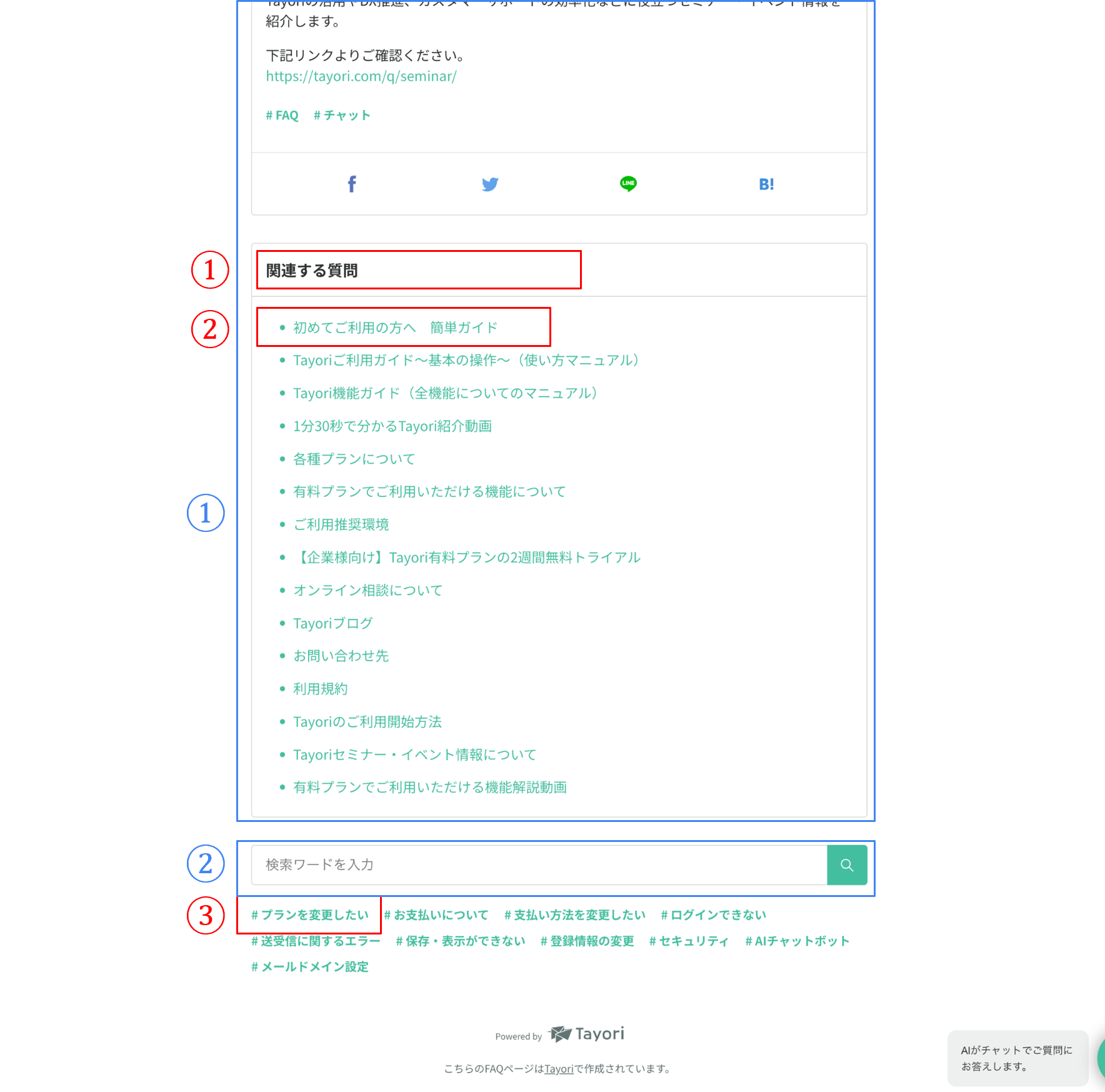
Task: Select the #支払い方法を変更したい tag
Action: click(575, 915)
